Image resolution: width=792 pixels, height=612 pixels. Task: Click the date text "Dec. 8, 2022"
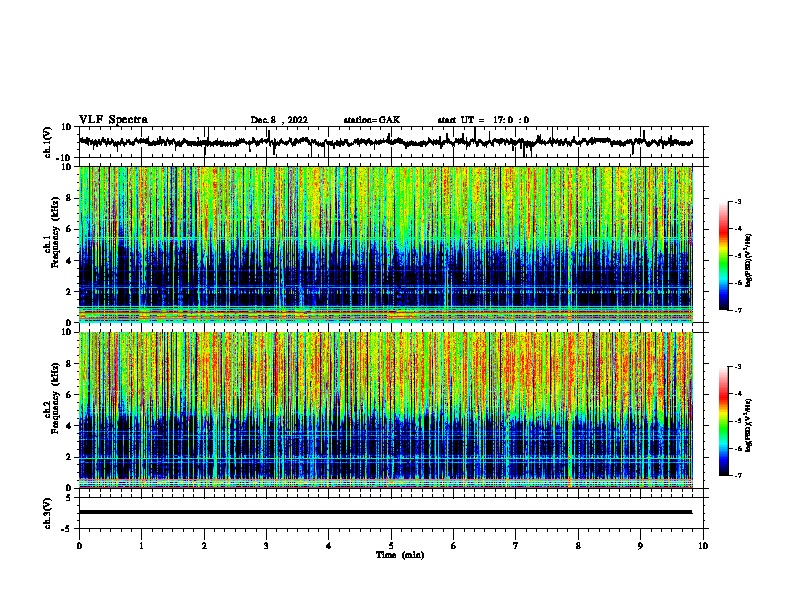pos(279,120)
